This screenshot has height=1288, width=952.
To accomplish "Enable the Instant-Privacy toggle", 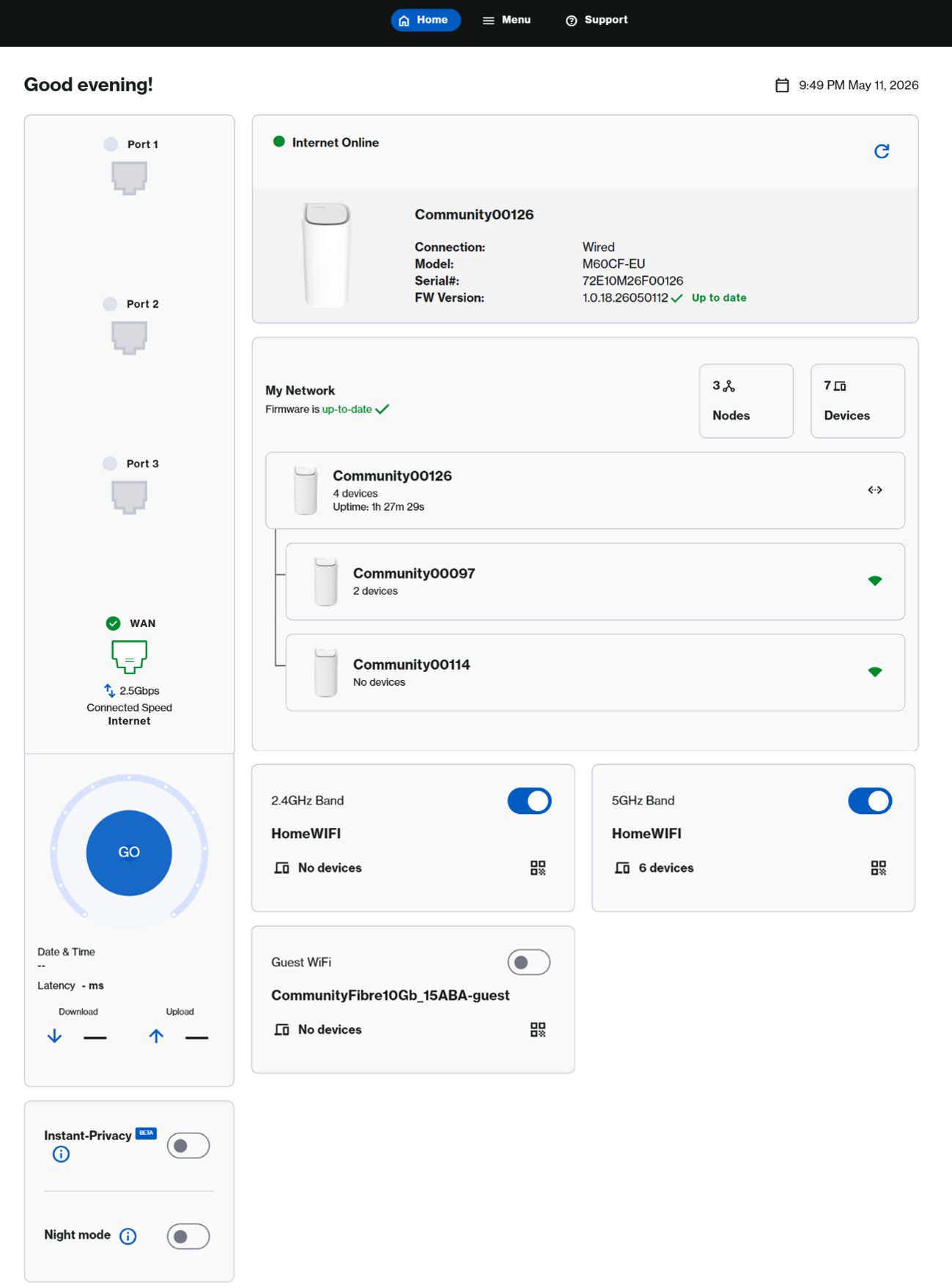I will (188, 1146).
